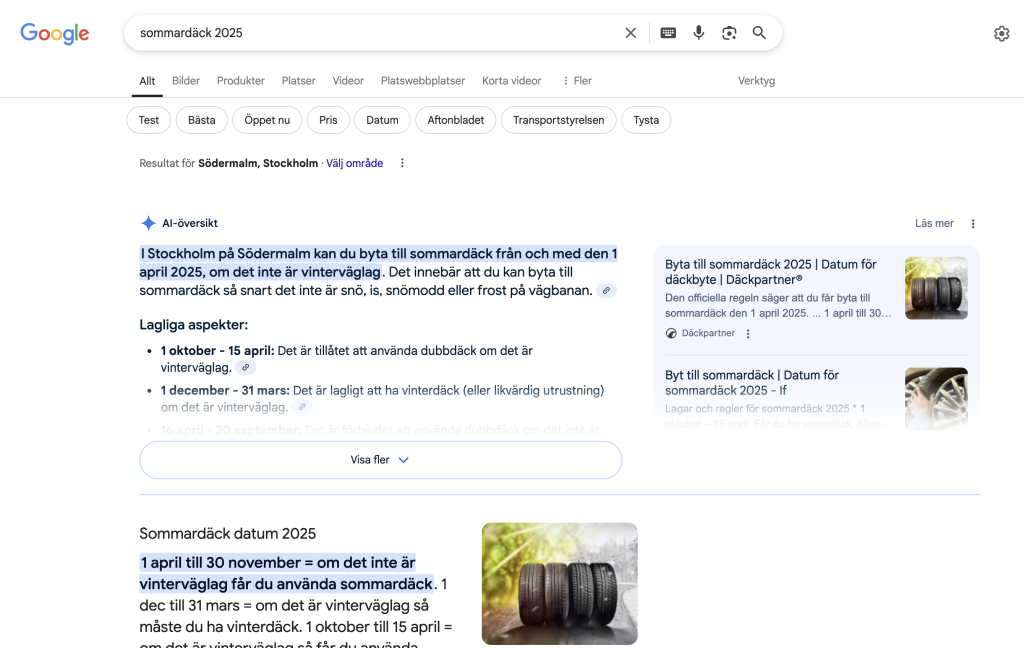
Task: Apply the Datum filter chip
Action: pos(382,120)
